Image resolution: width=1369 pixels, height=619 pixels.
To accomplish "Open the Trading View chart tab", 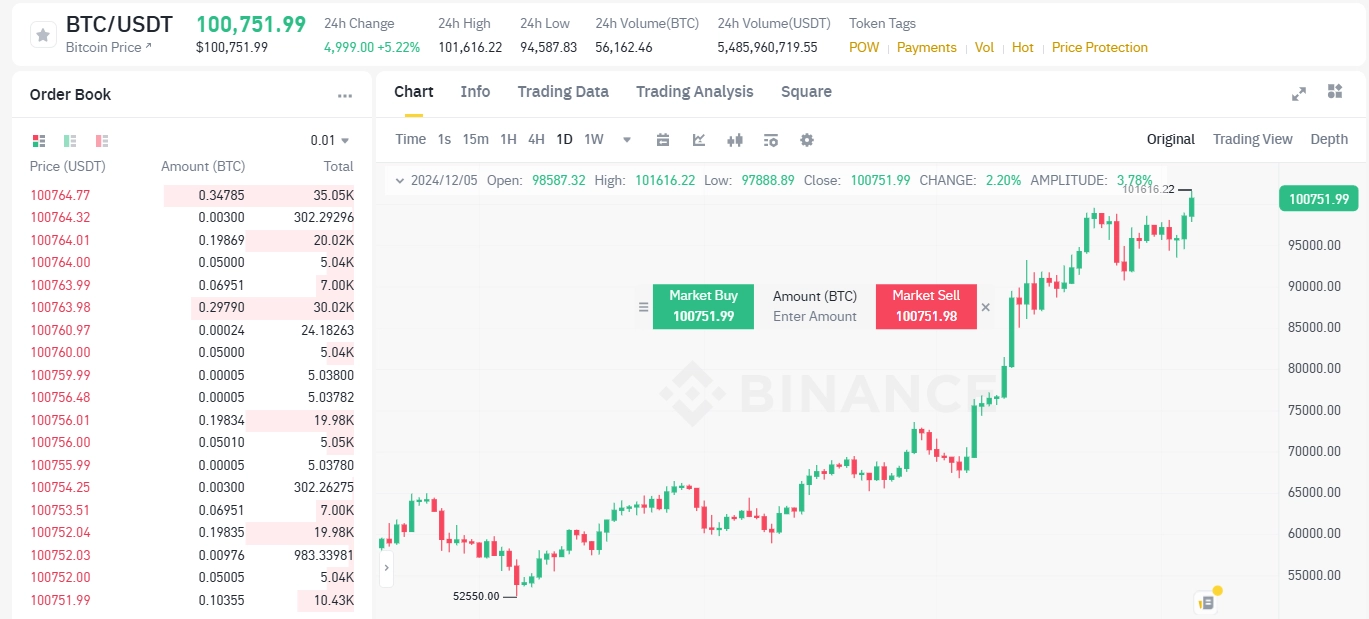I will (1252, 139).
